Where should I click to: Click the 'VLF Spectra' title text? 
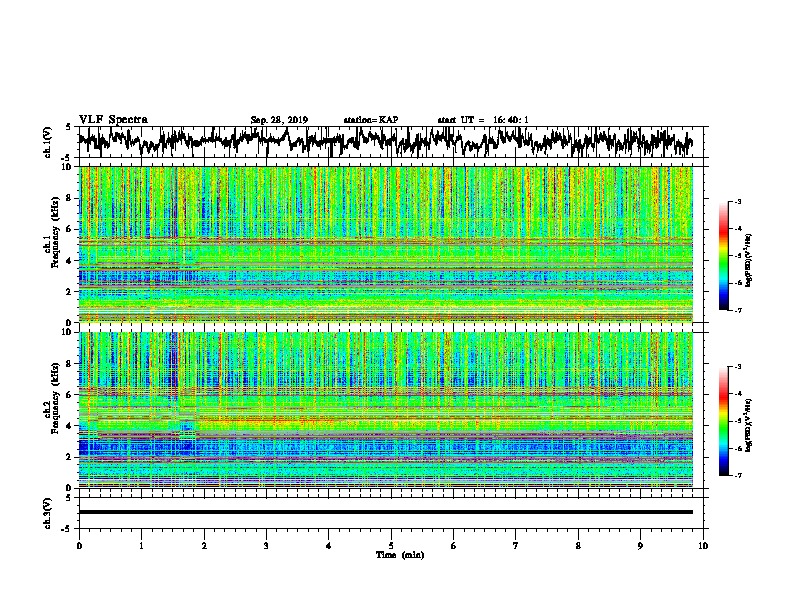pos(113,120)
